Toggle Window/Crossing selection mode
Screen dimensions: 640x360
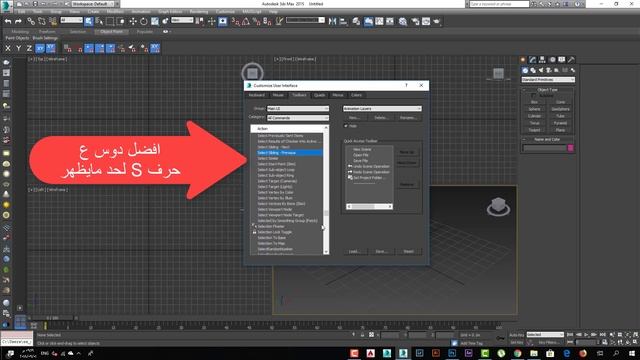[121, 21]
